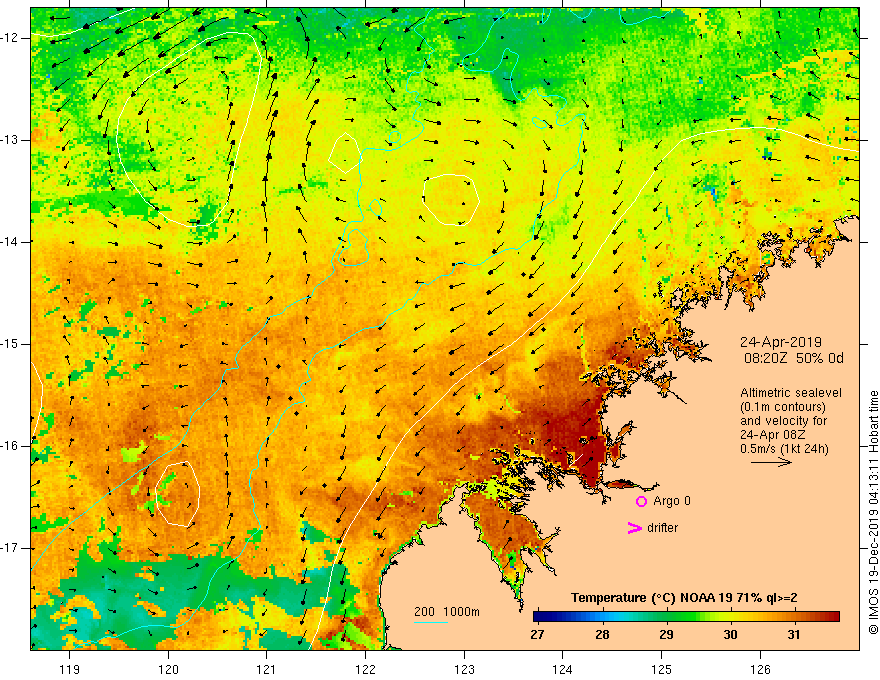
Task: Click the dark blue end of the color bar
Action: (x=542, y=617)
